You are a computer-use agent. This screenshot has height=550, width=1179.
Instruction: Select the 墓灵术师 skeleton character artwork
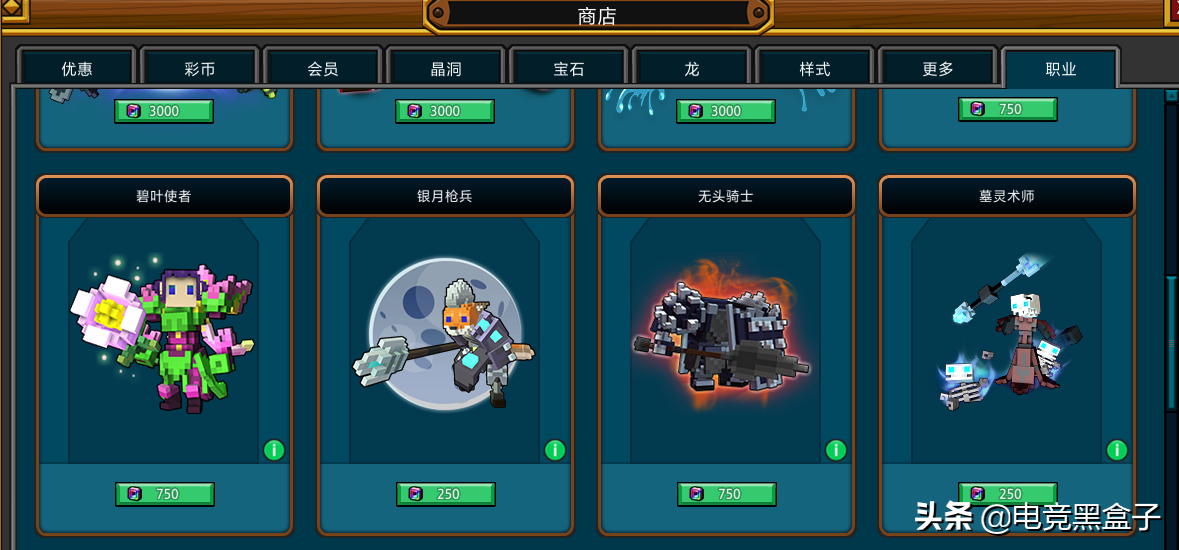[1009, 333]
